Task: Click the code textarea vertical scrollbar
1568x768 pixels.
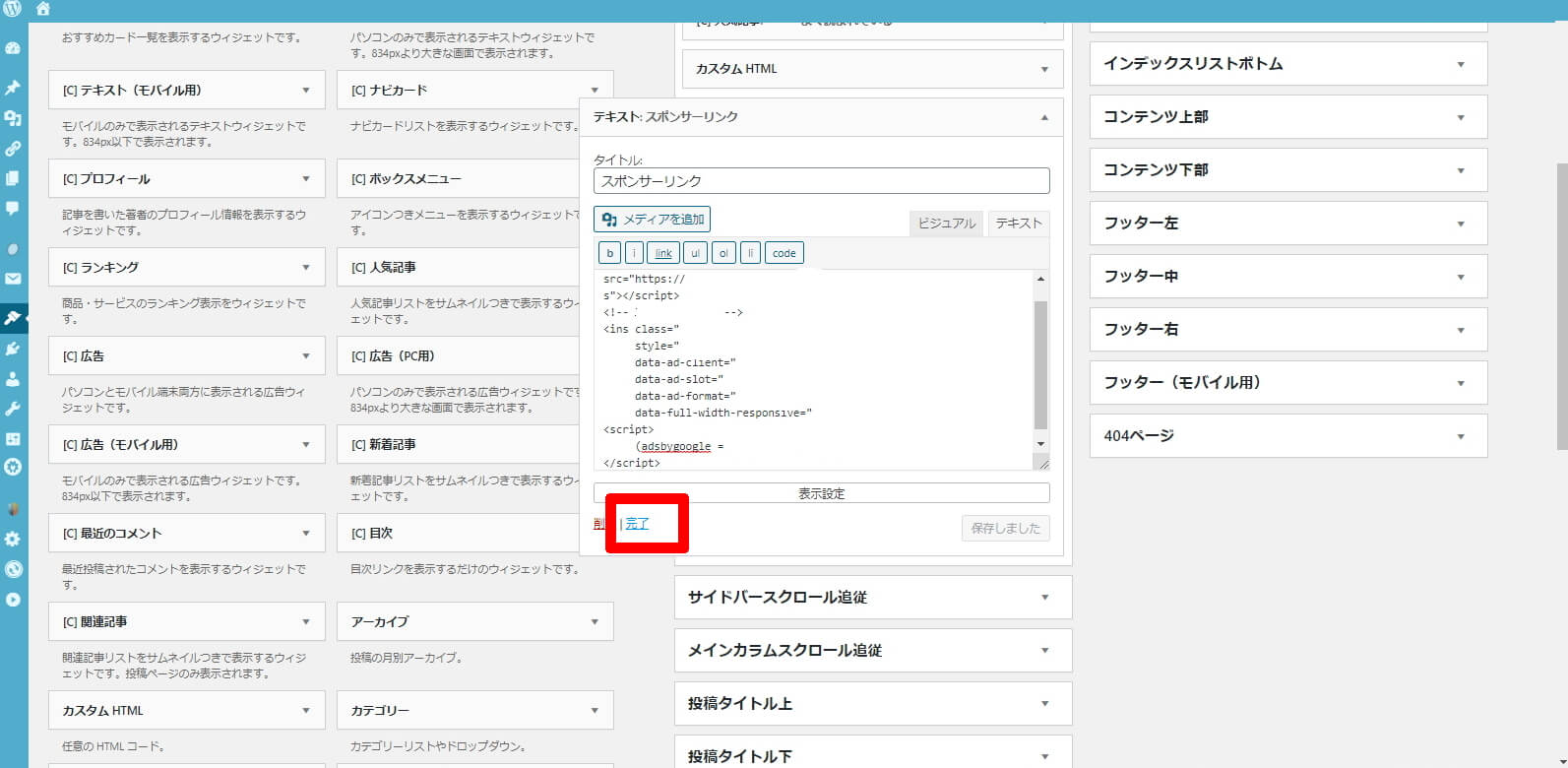Action: pos(1040,364)
